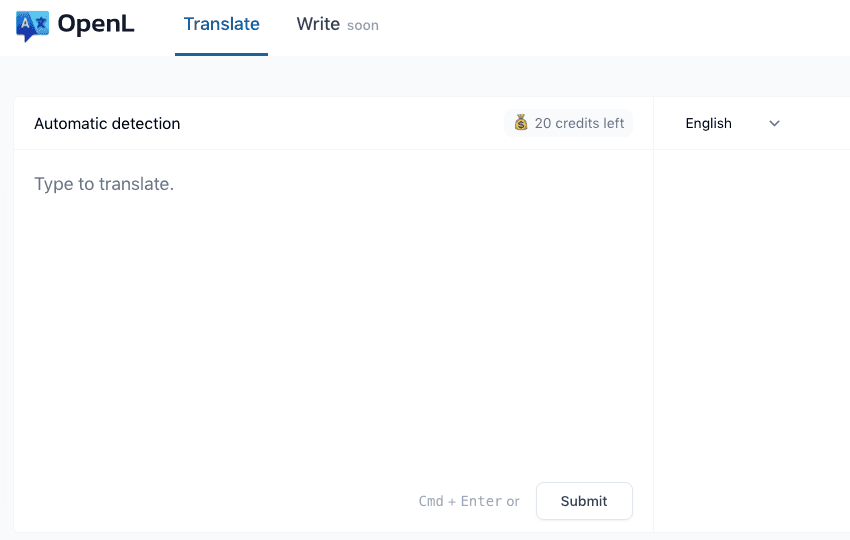Open the English target language dropdown
850x540 pixels.
[709, 124]
